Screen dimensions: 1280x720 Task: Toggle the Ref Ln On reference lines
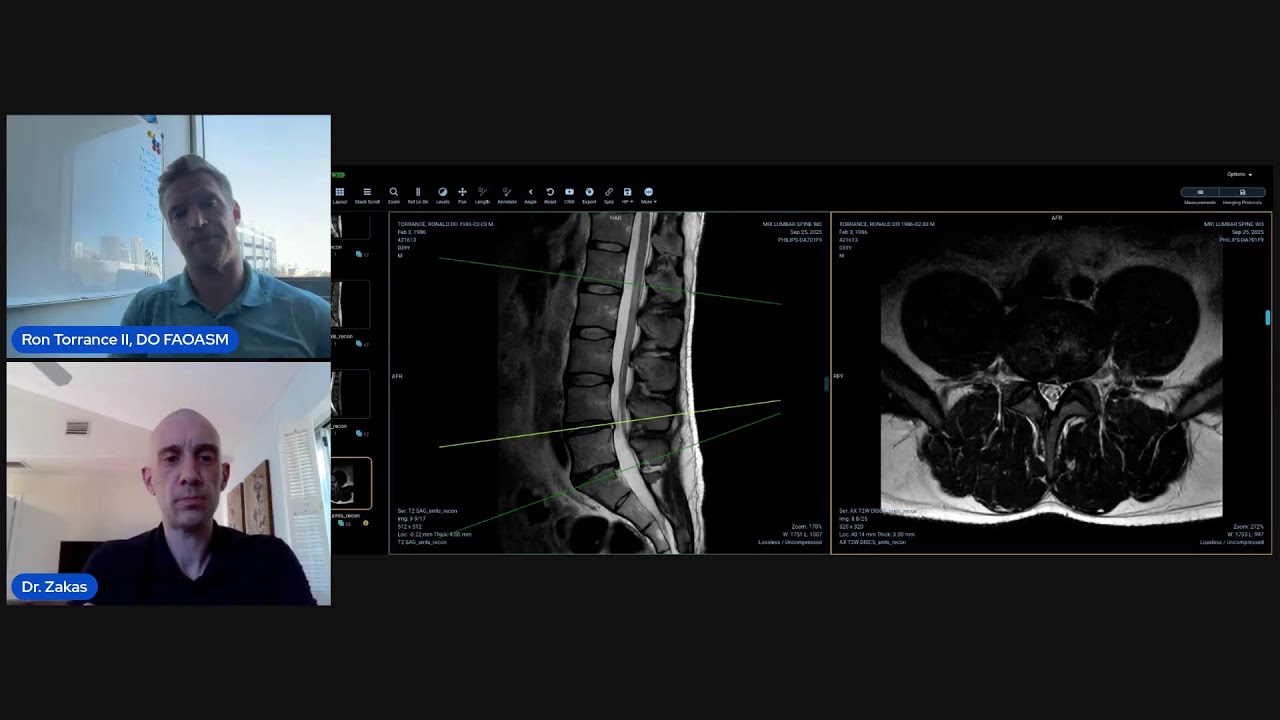pyautogui.click(x=418, y=194)
